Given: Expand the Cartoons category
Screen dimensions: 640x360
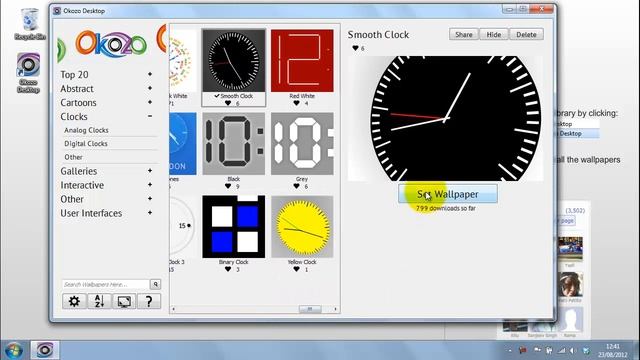Looking at the screenshot, I should click(x=150, y=102).
